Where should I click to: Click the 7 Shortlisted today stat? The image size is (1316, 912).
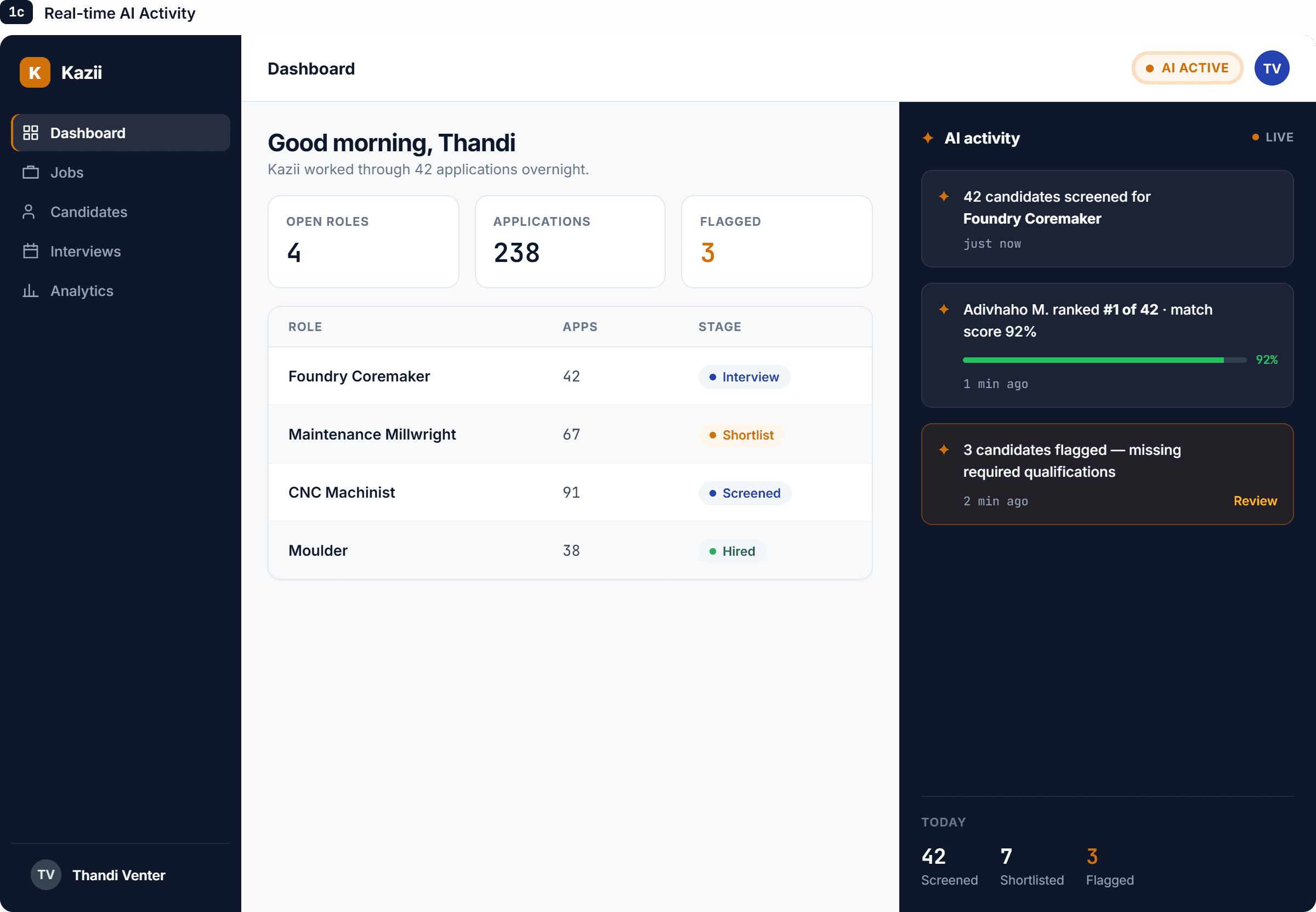click(1031, 866)
